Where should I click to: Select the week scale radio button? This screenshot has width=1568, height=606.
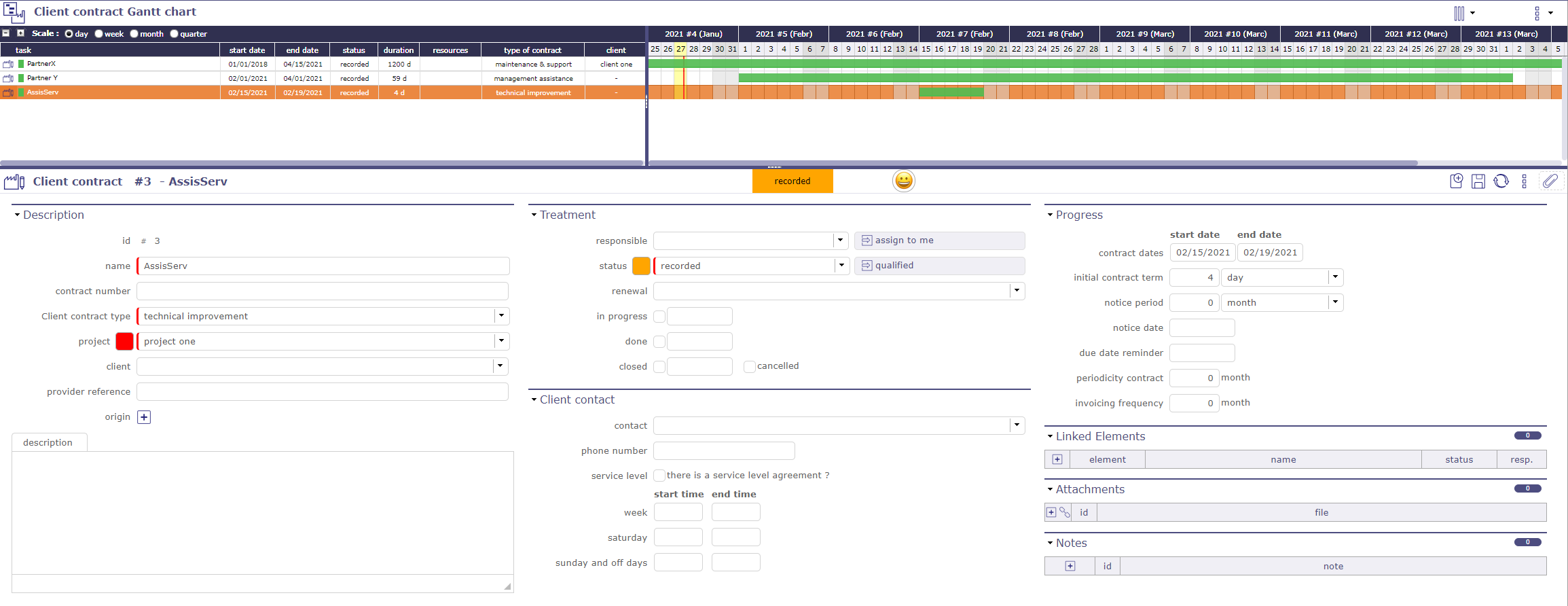pyautogui.click(x=98, y=34)
